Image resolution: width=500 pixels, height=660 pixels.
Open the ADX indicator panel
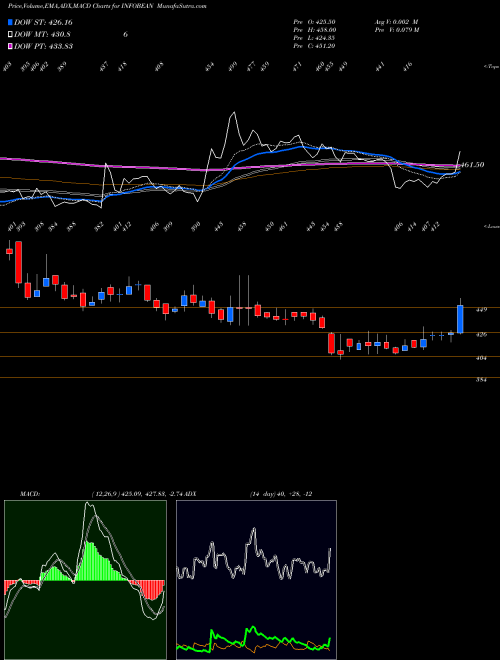coord(256,580)
